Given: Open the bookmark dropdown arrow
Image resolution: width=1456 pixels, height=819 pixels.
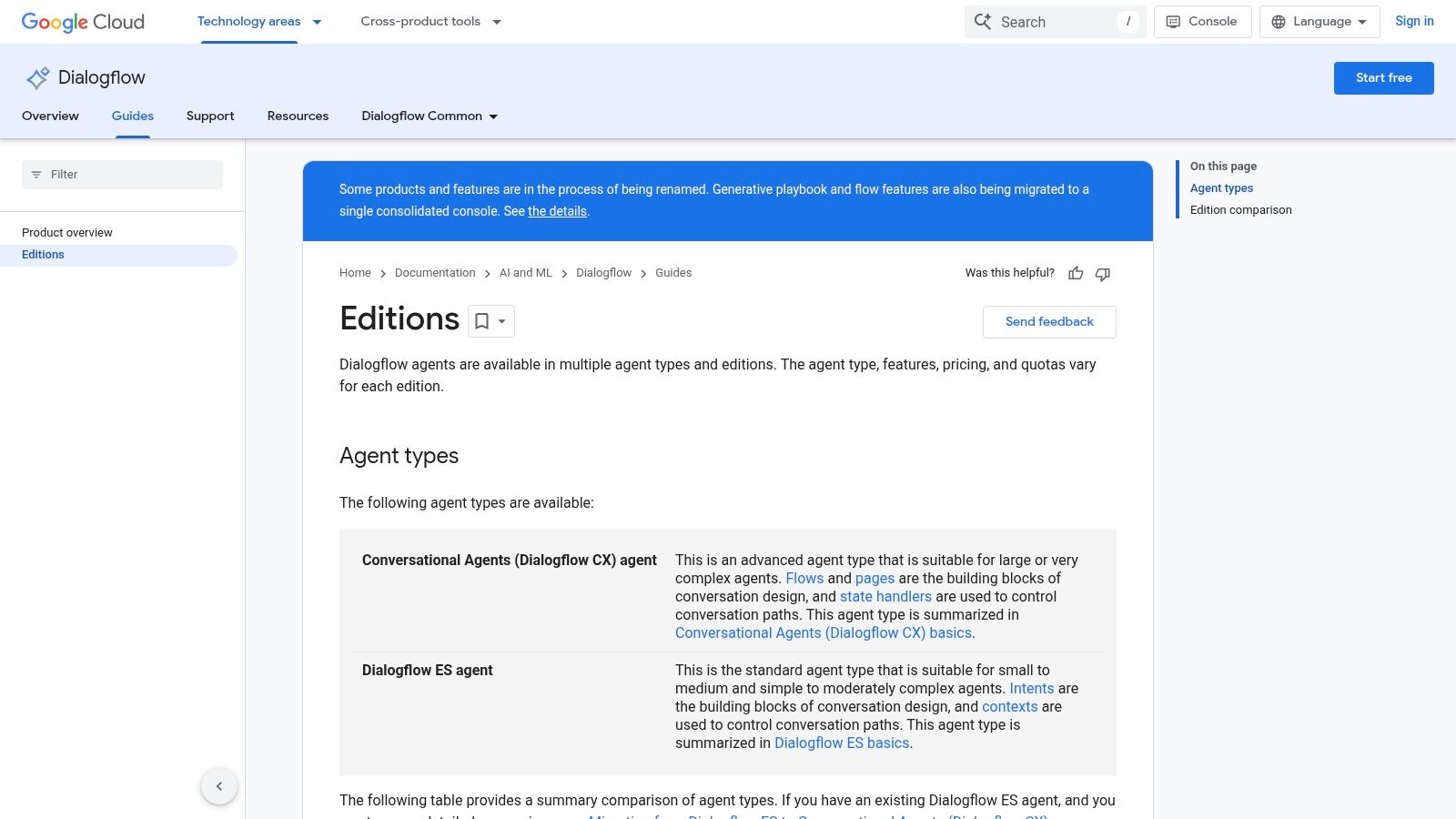Looking at the screenshot, I should point(501,321).
